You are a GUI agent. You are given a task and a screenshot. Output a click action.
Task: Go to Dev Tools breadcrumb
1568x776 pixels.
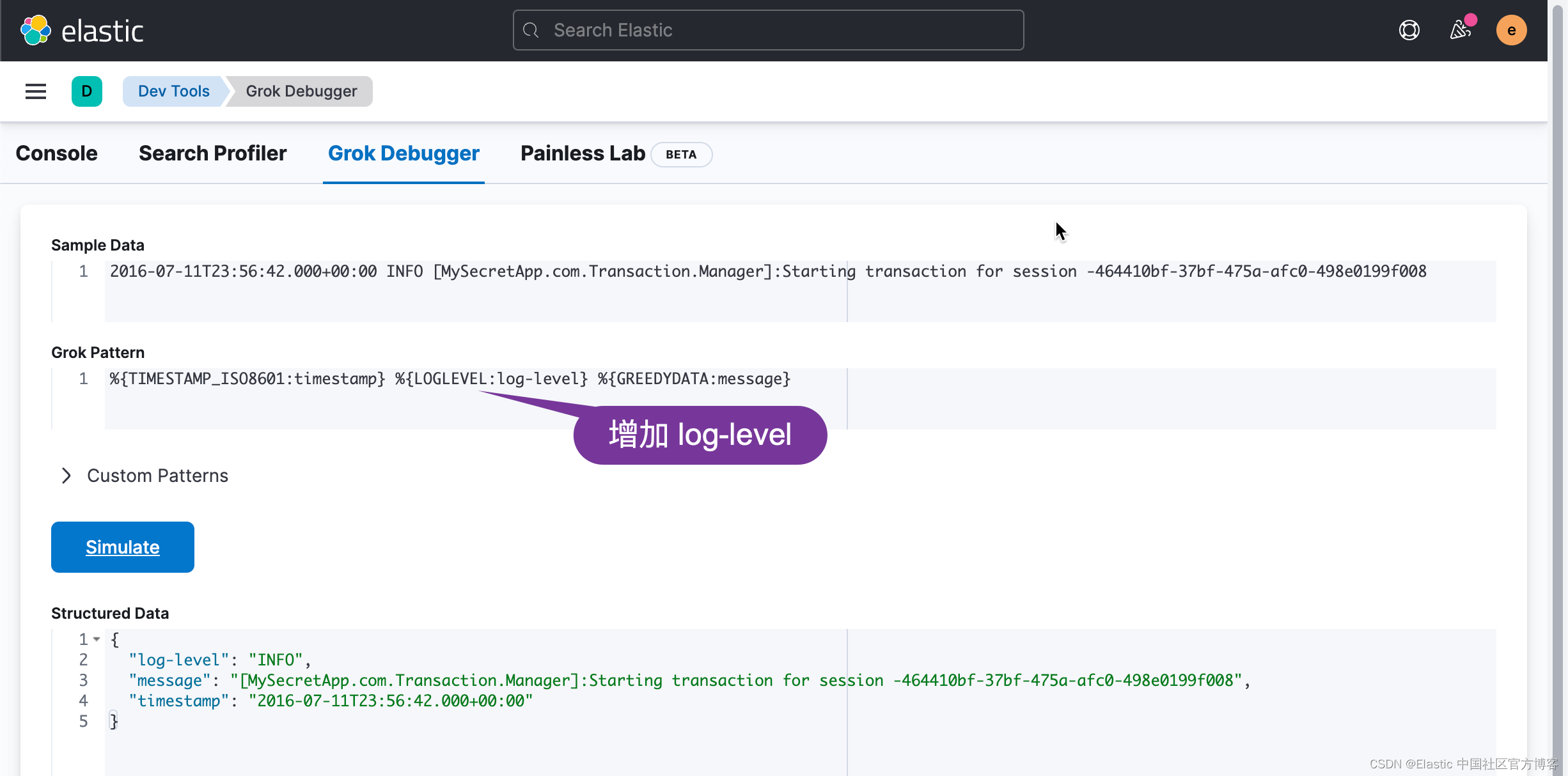click(x=173, y=91)
